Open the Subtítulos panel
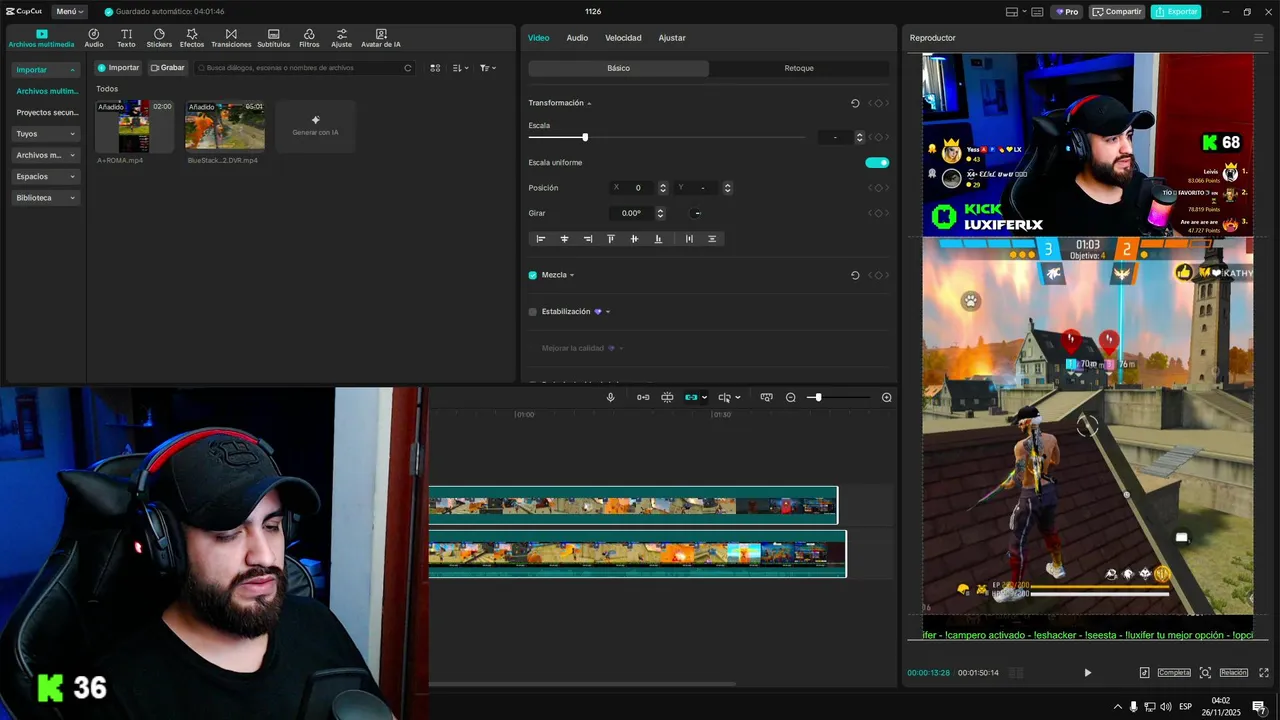Viewport: 1280px width, 720px height. pyautogui.click(x=274, y=38)
